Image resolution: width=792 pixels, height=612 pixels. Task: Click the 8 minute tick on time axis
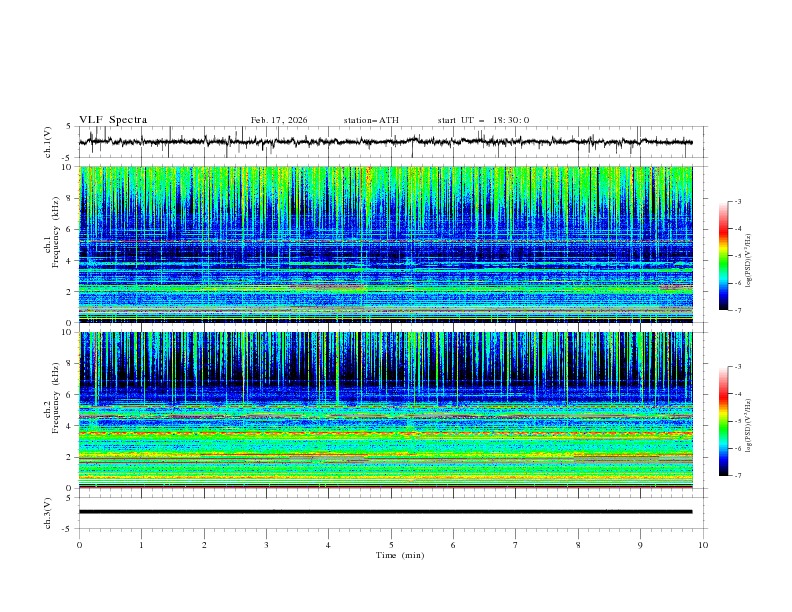tap(578, 545)
